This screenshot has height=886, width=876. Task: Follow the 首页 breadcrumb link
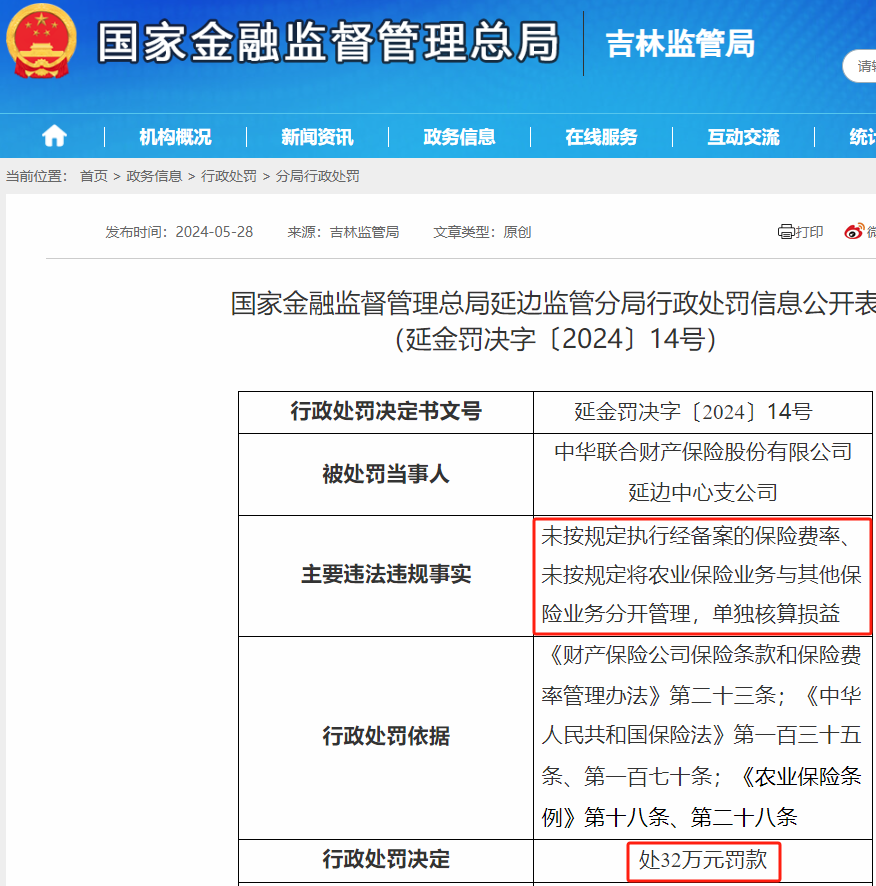tap(92, 175)
